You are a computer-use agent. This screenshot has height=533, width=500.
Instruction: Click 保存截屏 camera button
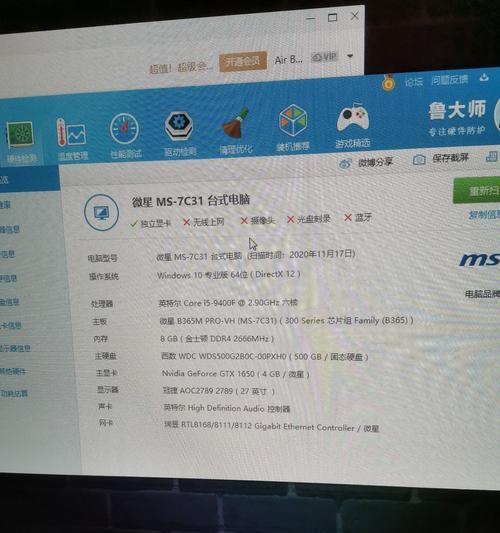click(x=441, y=158)
